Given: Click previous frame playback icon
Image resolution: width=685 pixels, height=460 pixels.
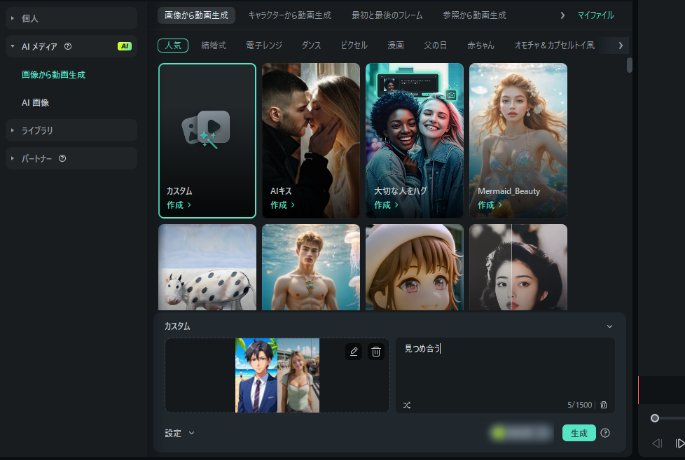Looking at the screenshot, I should [x=657, y=443].
